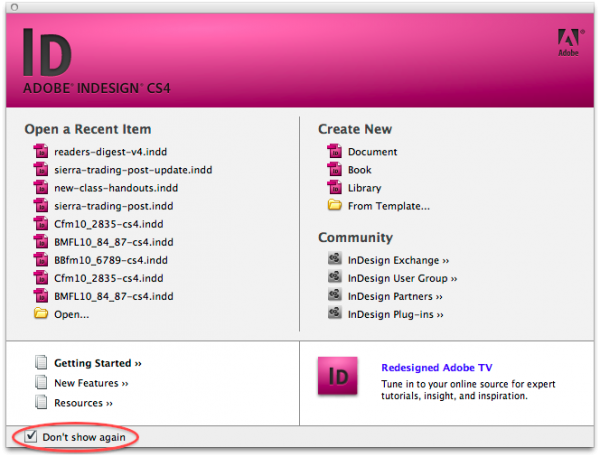This screenshot has height=457, width=600.
Task: Click the From Template folder icon
Action: click(334, 206)
